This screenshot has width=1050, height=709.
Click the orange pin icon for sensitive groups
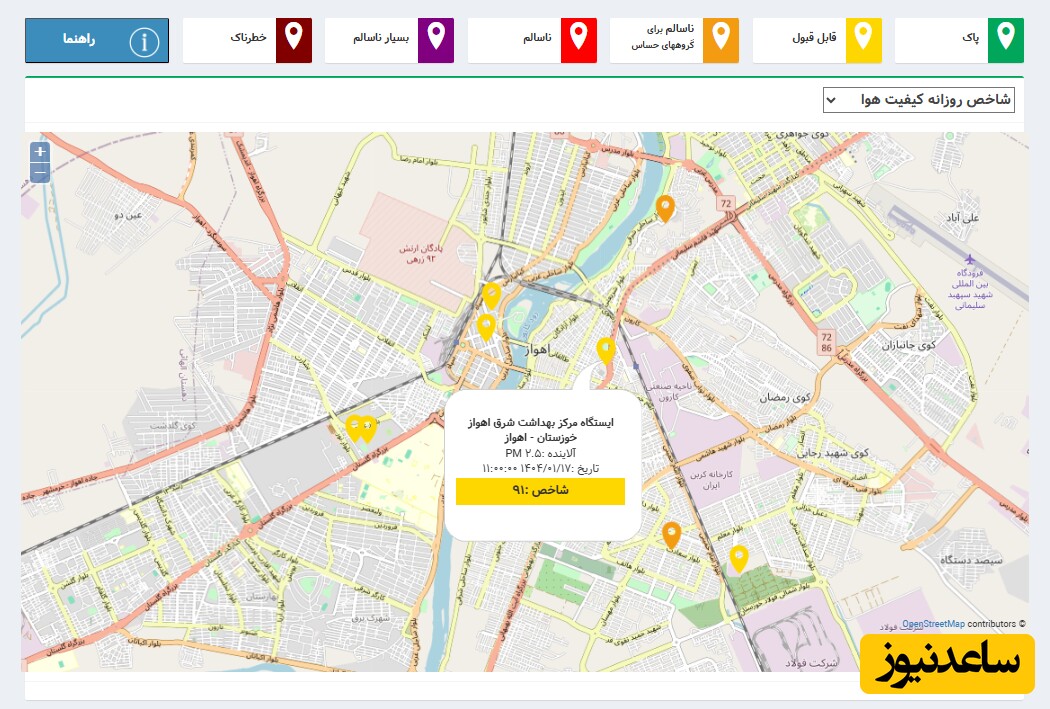coord(721,40)
